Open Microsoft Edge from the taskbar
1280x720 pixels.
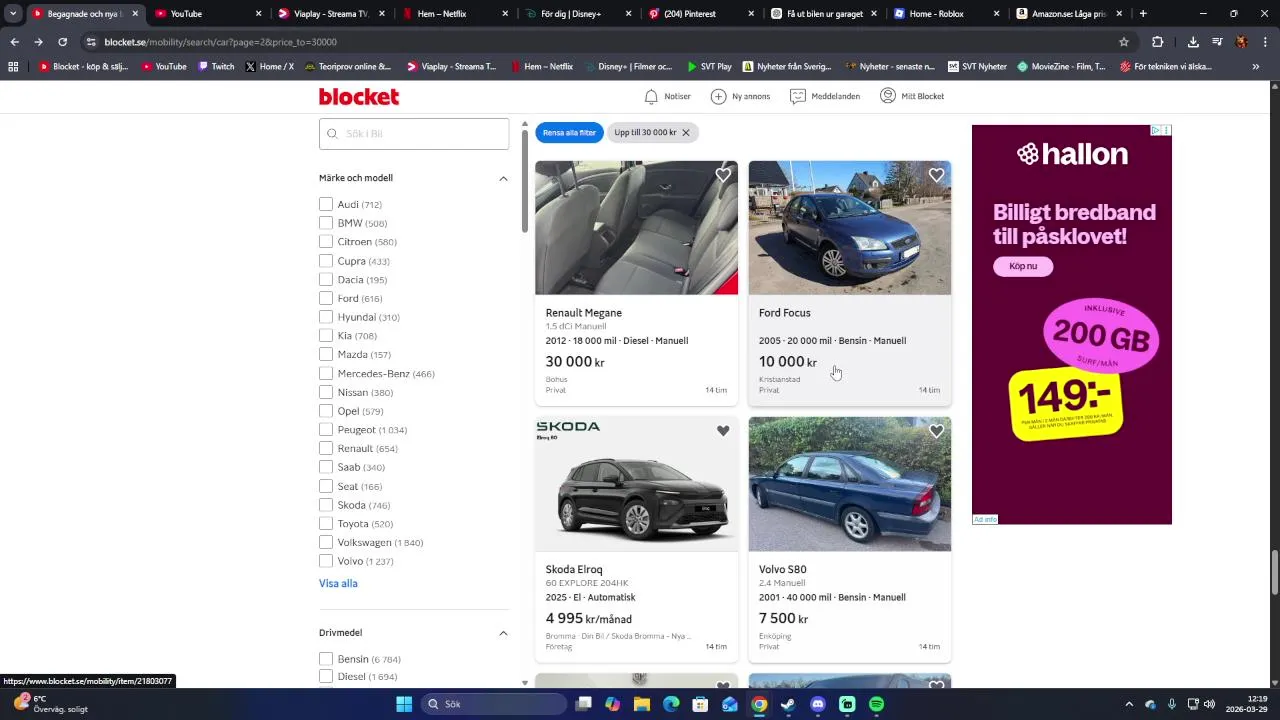point(671,704)
